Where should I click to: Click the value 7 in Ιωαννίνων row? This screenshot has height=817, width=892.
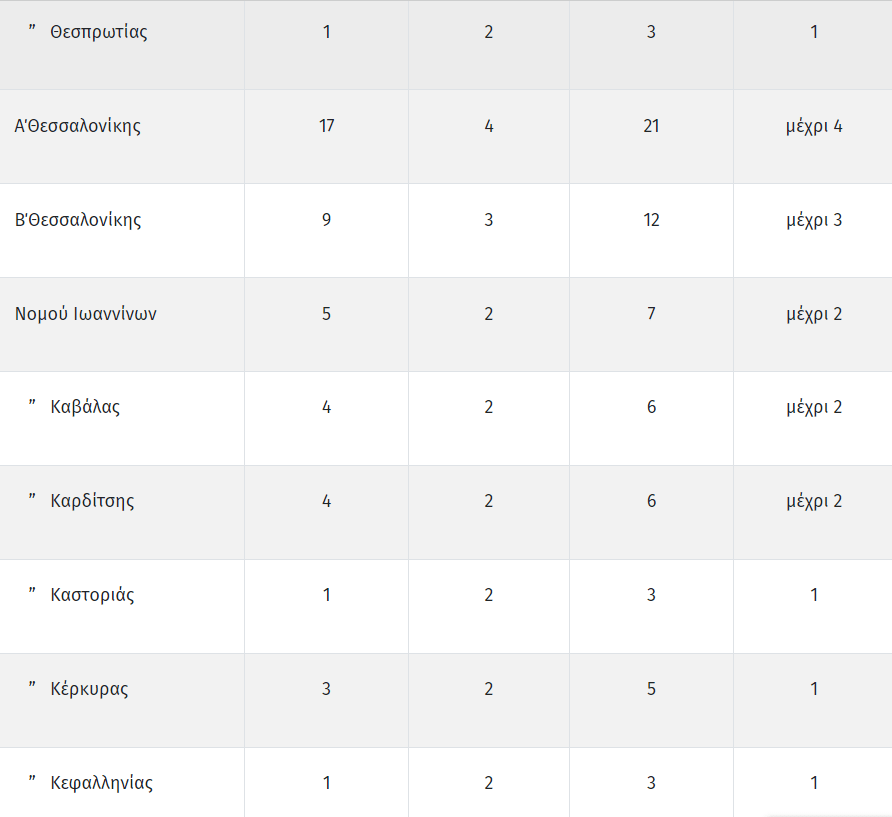tap(651, 313)
